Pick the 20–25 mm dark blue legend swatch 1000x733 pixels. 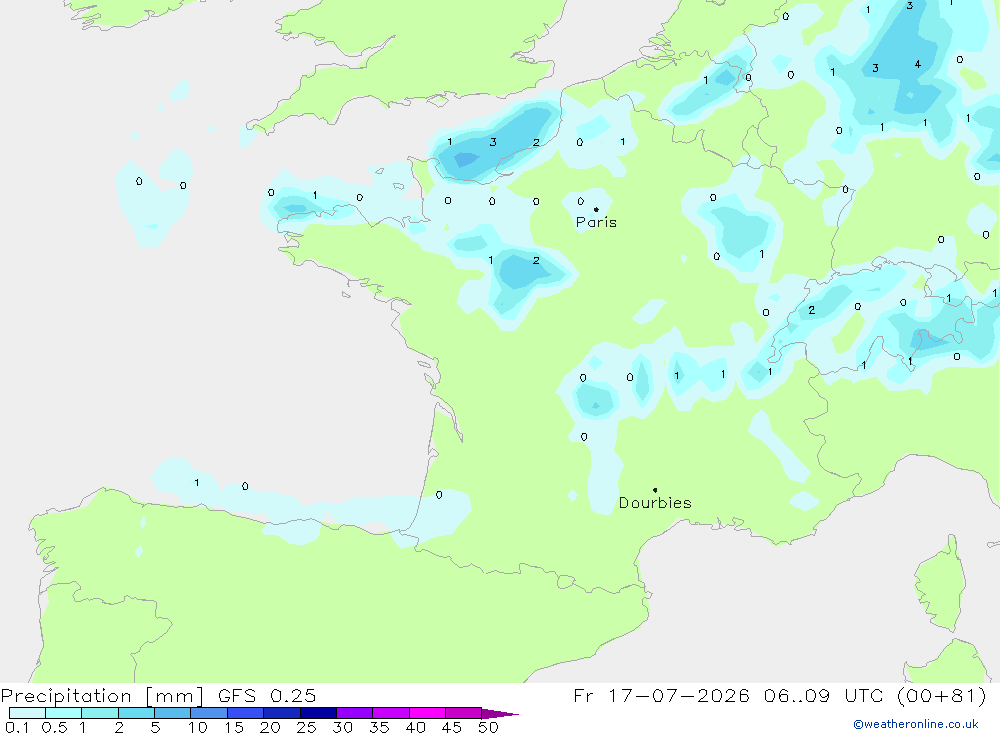[282, 713]
